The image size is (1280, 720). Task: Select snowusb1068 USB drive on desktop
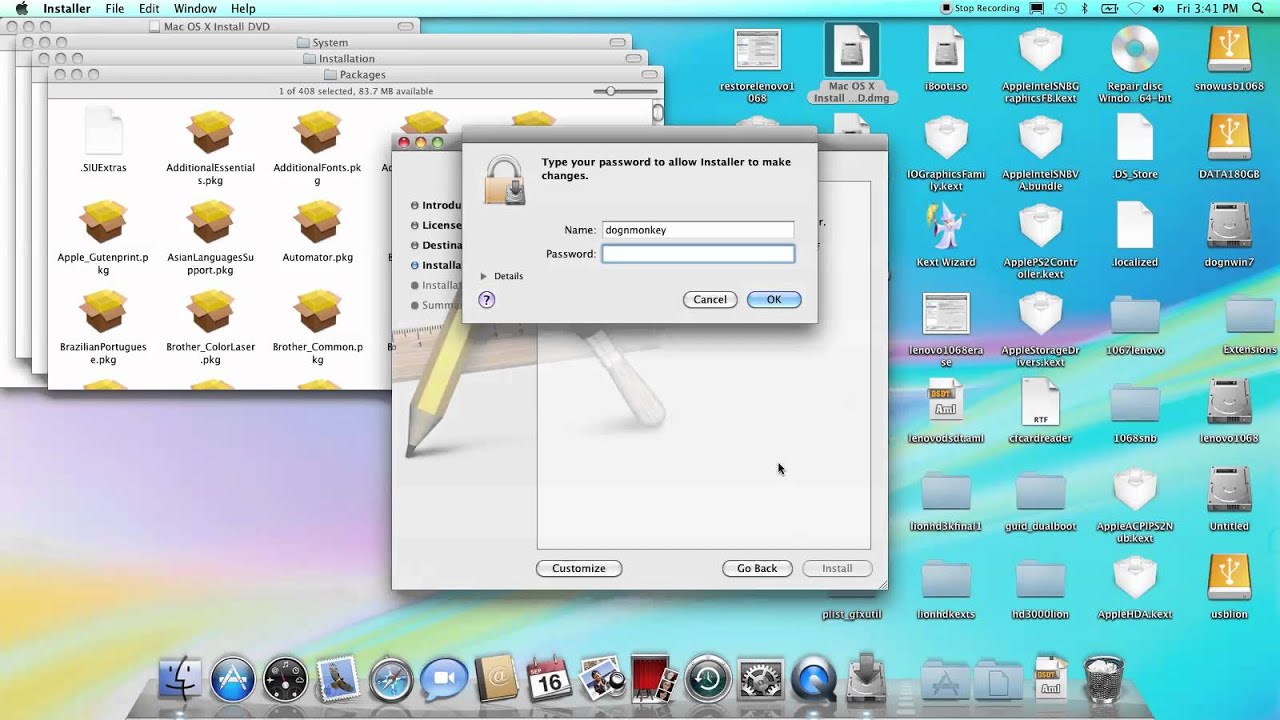(1229, 51)
